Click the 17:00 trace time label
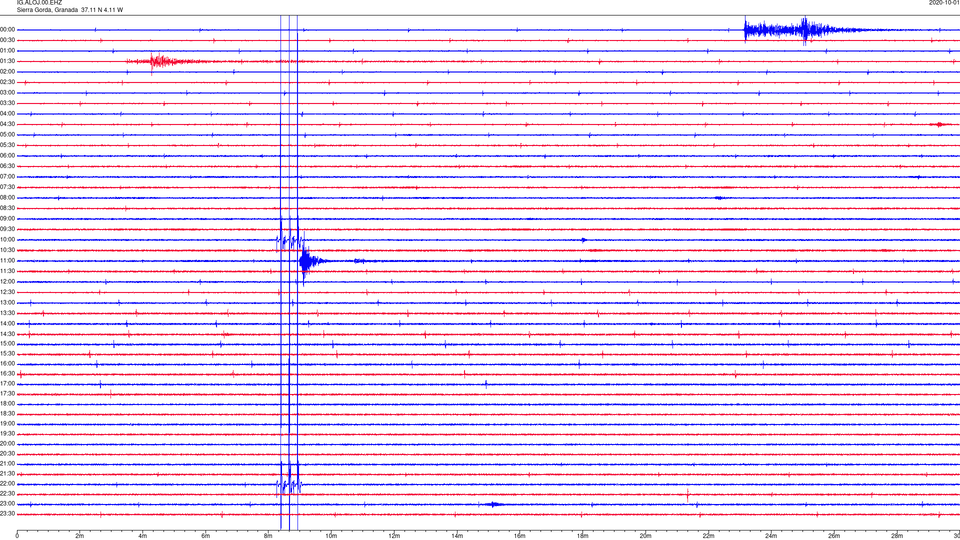The image size is (960, 540). coord(8,384)
